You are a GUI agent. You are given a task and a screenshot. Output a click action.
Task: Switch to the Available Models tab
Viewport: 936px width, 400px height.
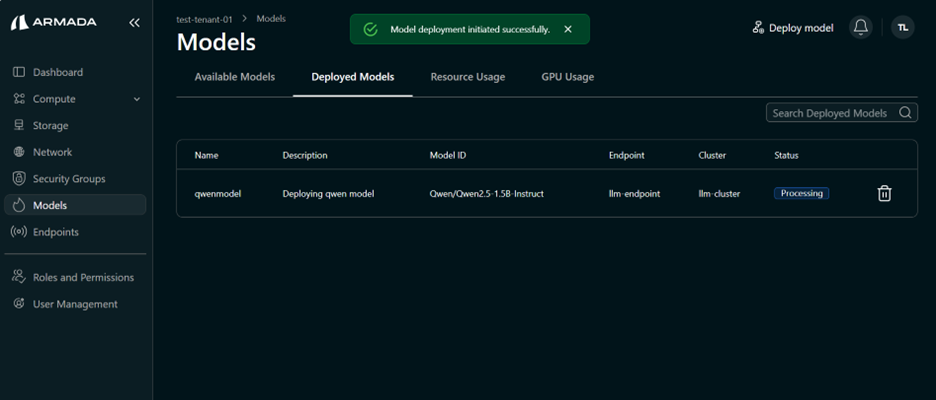[x=234, y=77]
